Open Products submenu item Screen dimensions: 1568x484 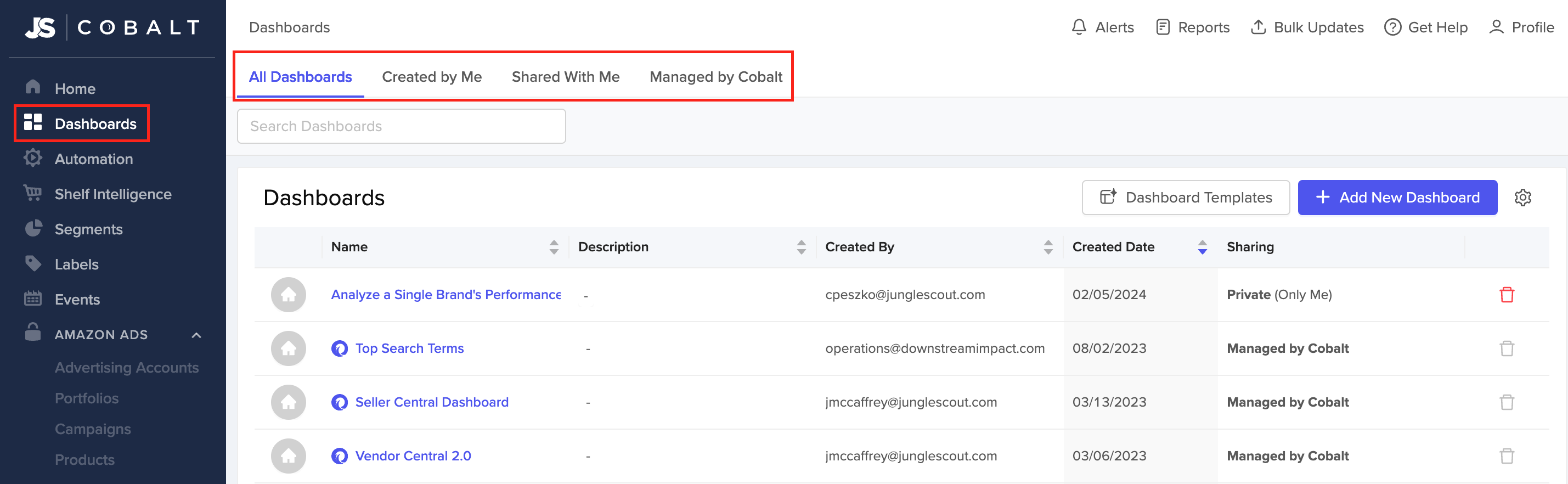coord(84,460)
